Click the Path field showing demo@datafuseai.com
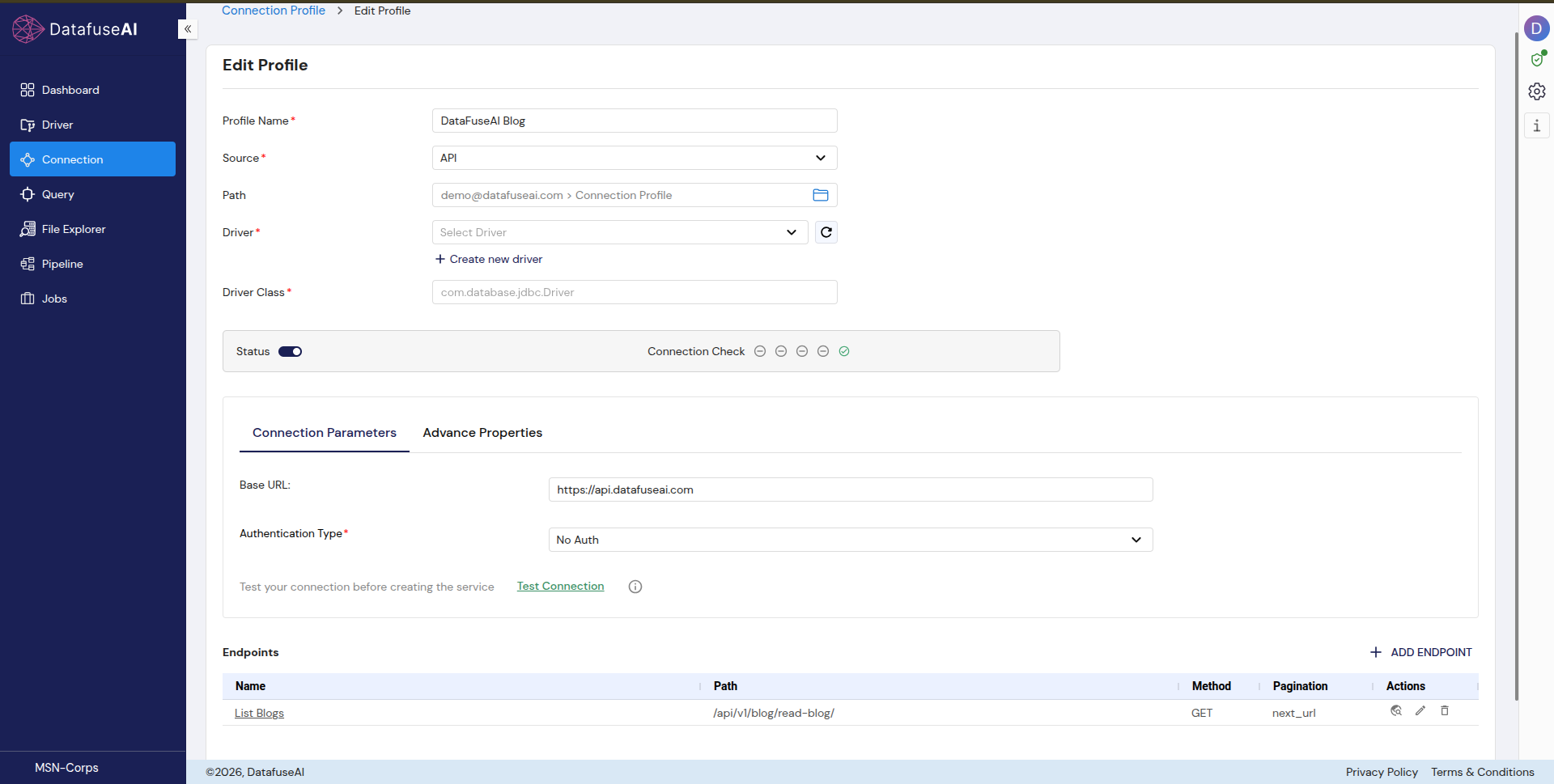This screenshot has height=784, width=1554. point(635,195)
